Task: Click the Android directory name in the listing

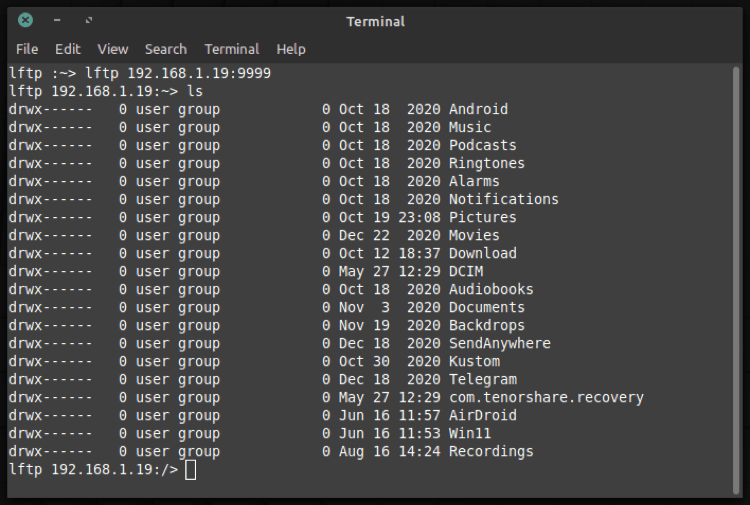Action: point(478,109)
